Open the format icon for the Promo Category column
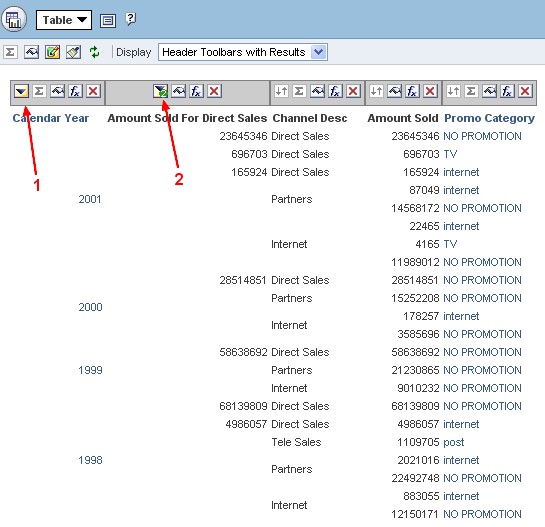545x527 pixels. point(489,91)
